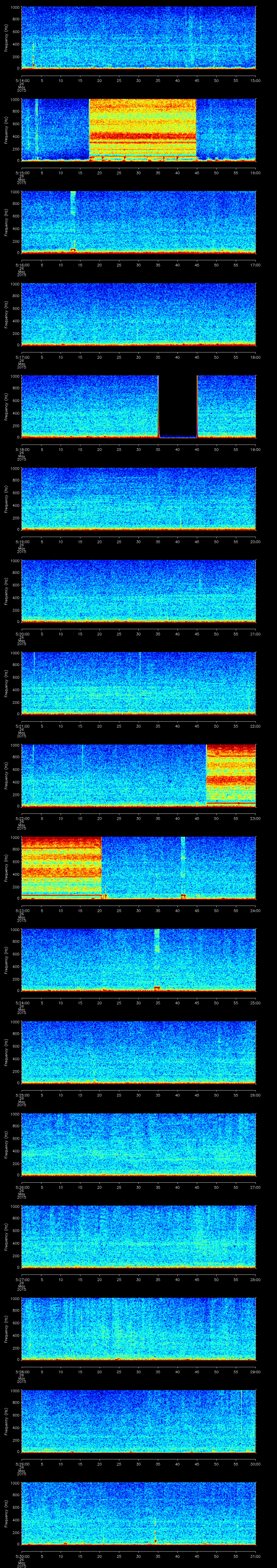Select the spectrogram panel starting at 5:14:00
277x1568 pixels.
(138, 38)
